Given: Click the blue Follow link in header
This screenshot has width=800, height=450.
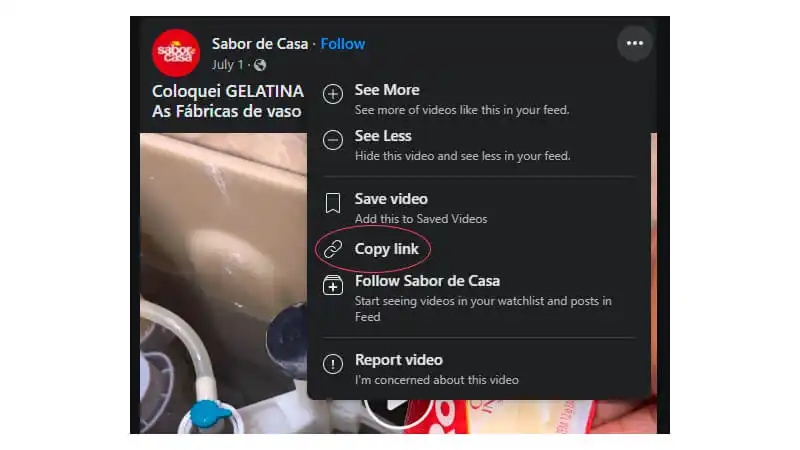Looking at the screenshot, I should (343, 44).
